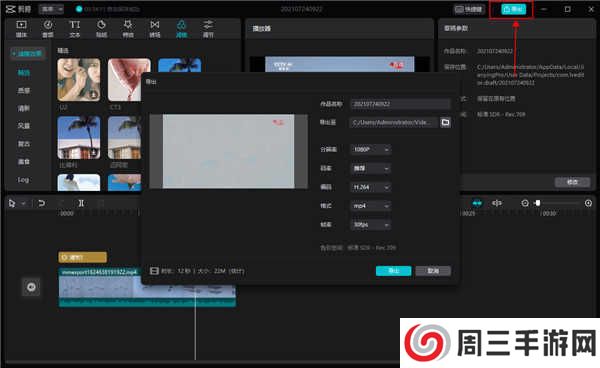
Task: Click the export path field starting C:/Users
Action: [394, 122]
